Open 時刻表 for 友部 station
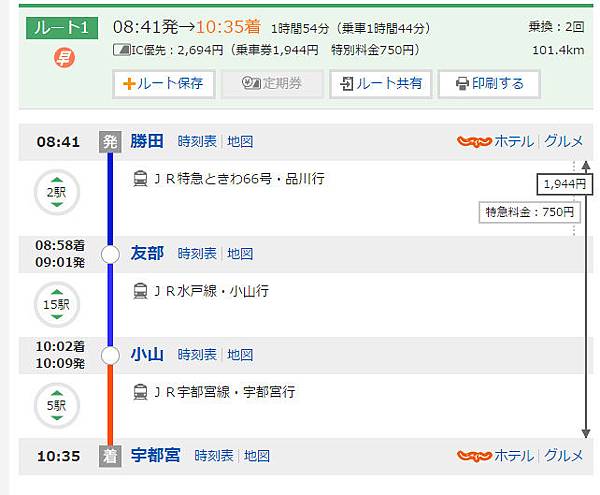 tap(197, 254)
